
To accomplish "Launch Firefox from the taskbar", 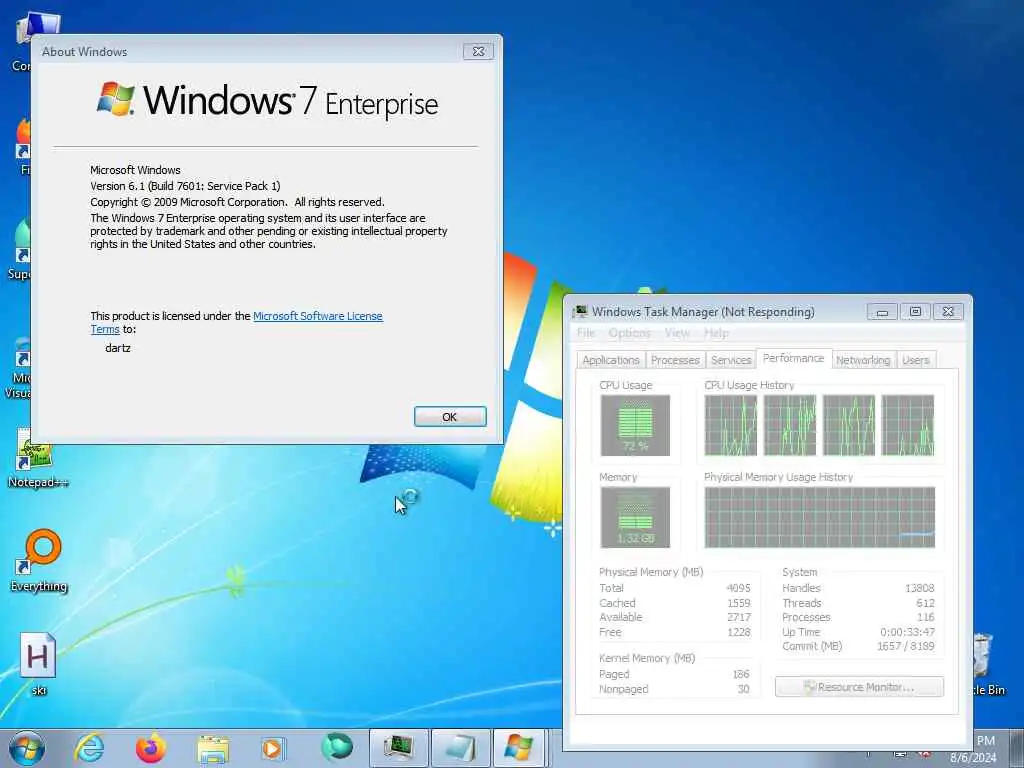I will point(150,748).
